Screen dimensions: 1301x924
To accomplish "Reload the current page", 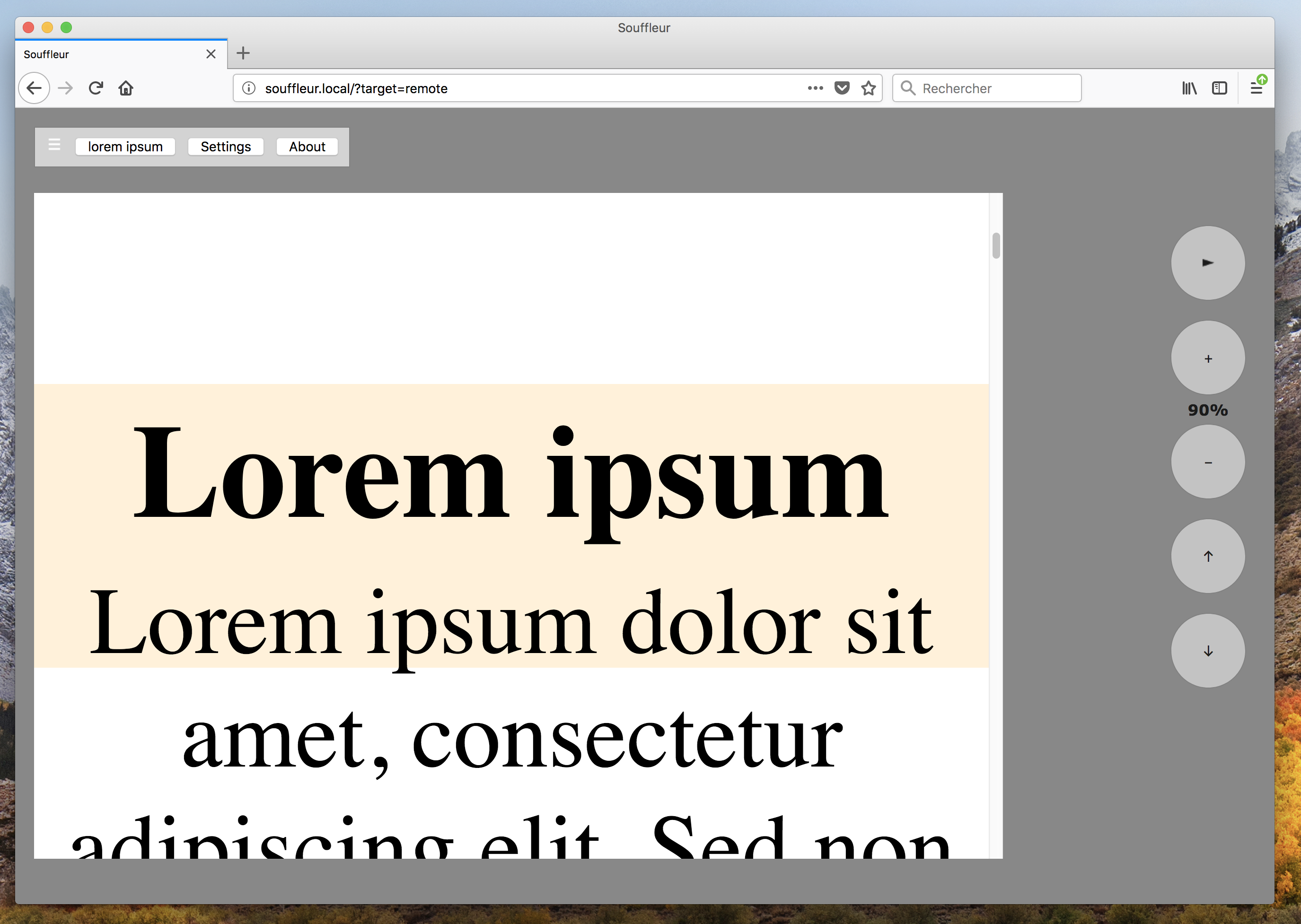I will click(96, 88).
